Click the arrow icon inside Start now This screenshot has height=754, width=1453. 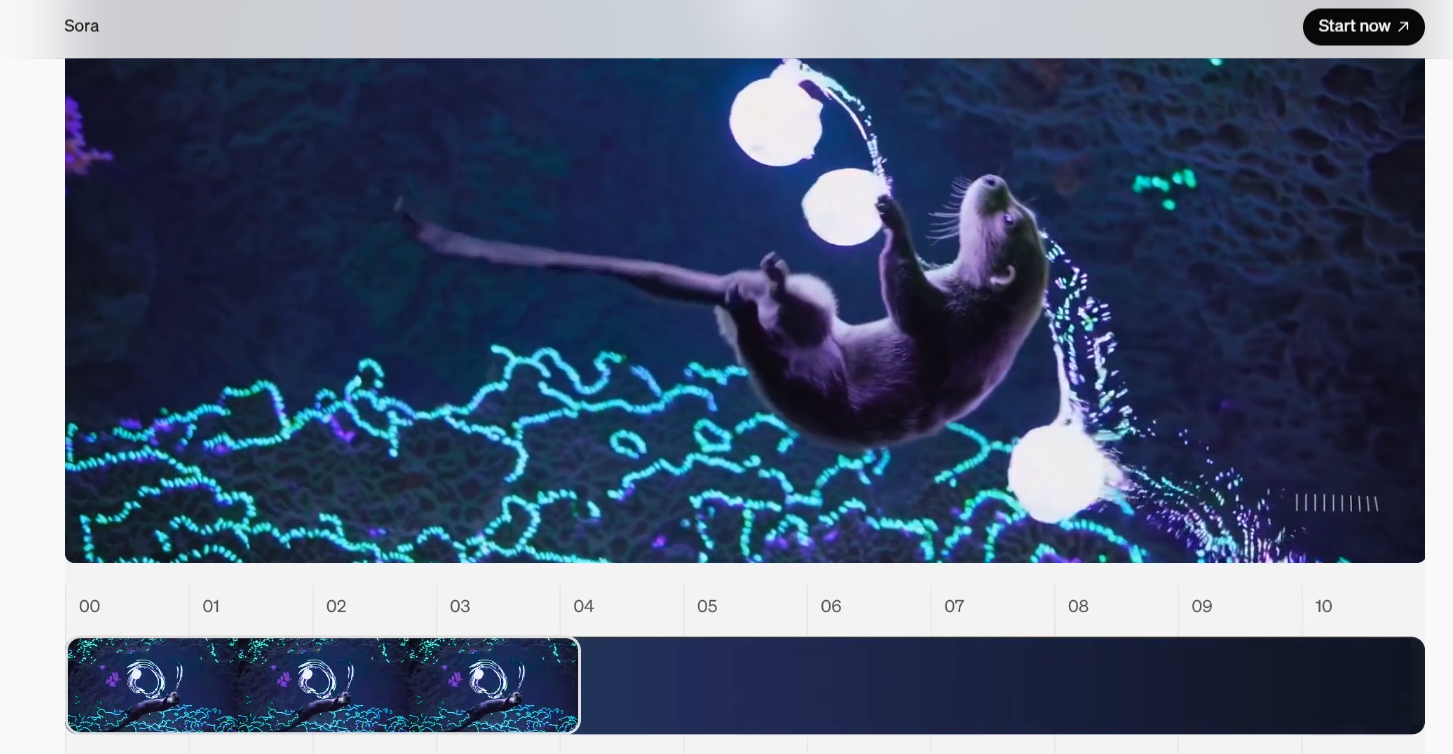(x=1403, y=27)
